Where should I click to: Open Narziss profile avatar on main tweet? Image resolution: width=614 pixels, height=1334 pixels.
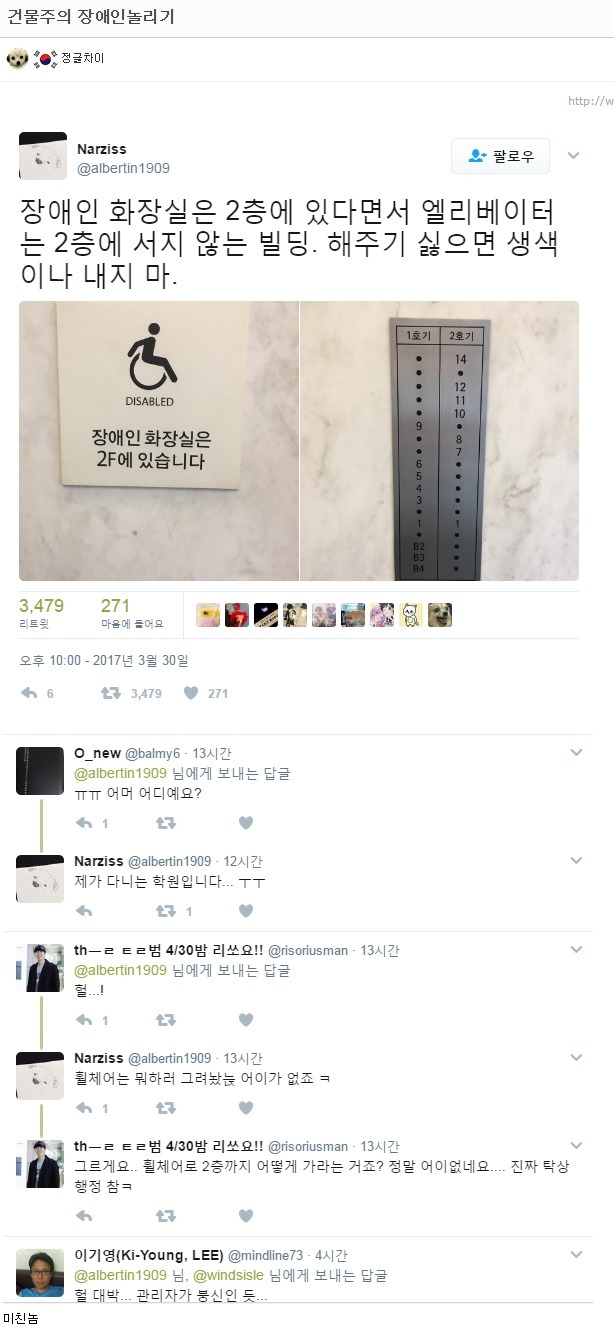coord(43,156)
